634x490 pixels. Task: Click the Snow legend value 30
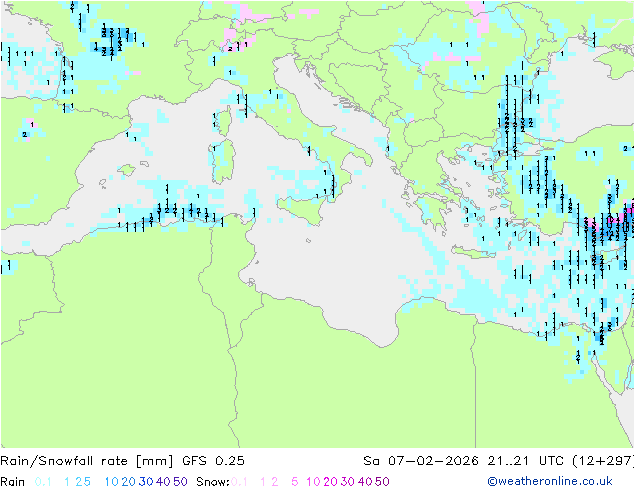pyautogui.click(x=348, y=482)
